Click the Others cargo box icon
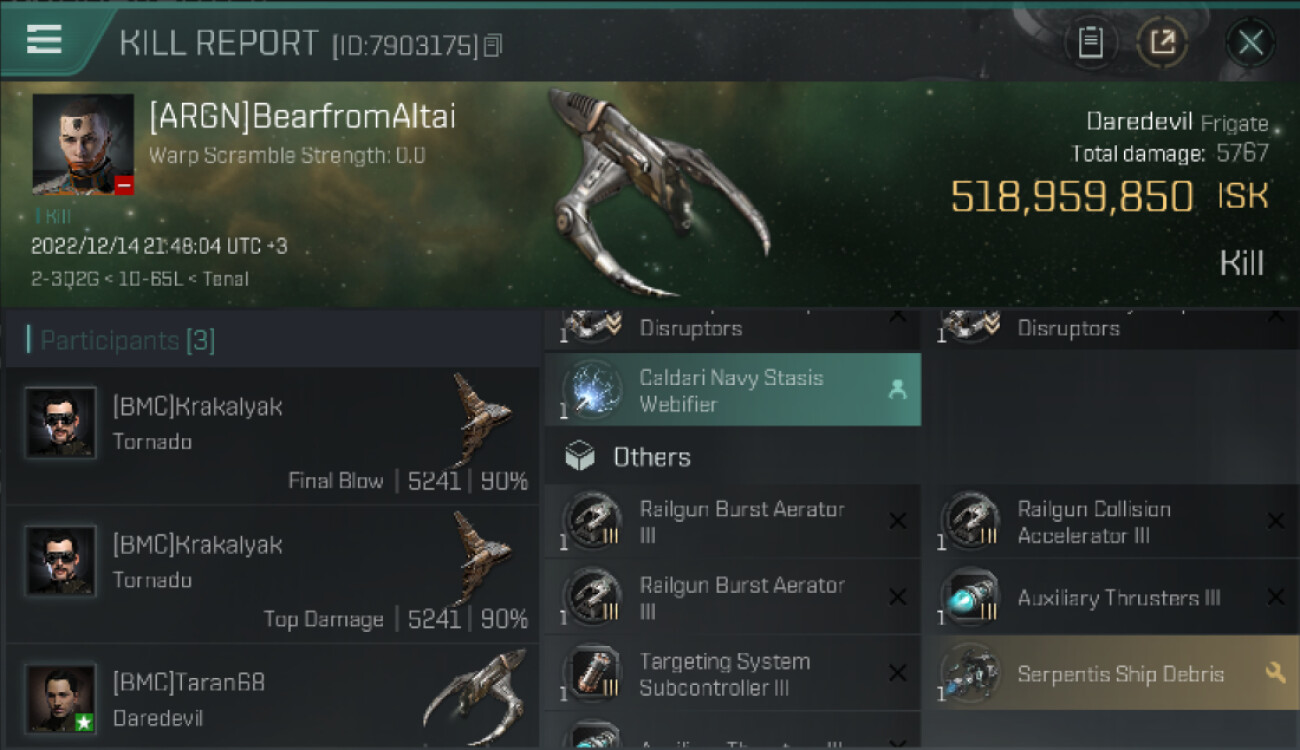The height and width of the screenshot is (750, 1300). tap(580, 457)
